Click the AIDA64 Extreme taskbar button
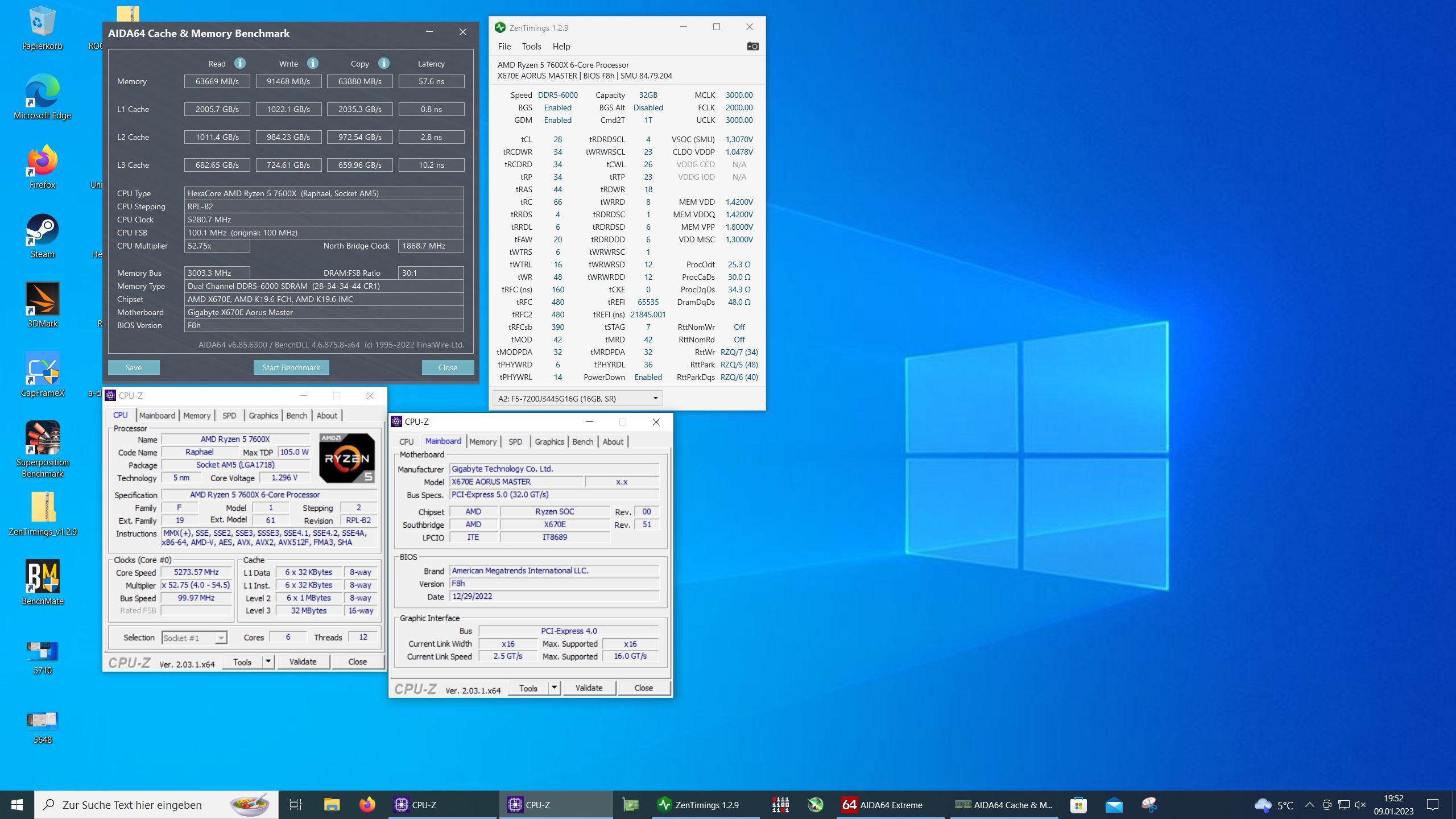The image size is (1456, 819). point(890,805)
